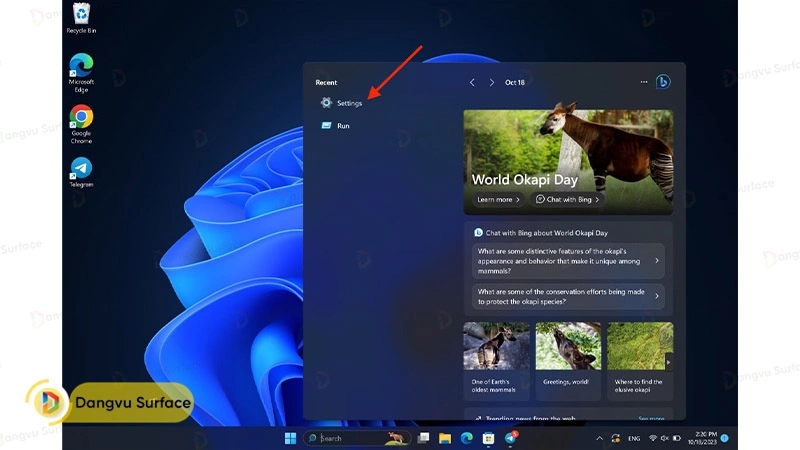Open Microsoft Edge from the taskbar
Viewport: 800px width, 450px height.
[467, 438]
